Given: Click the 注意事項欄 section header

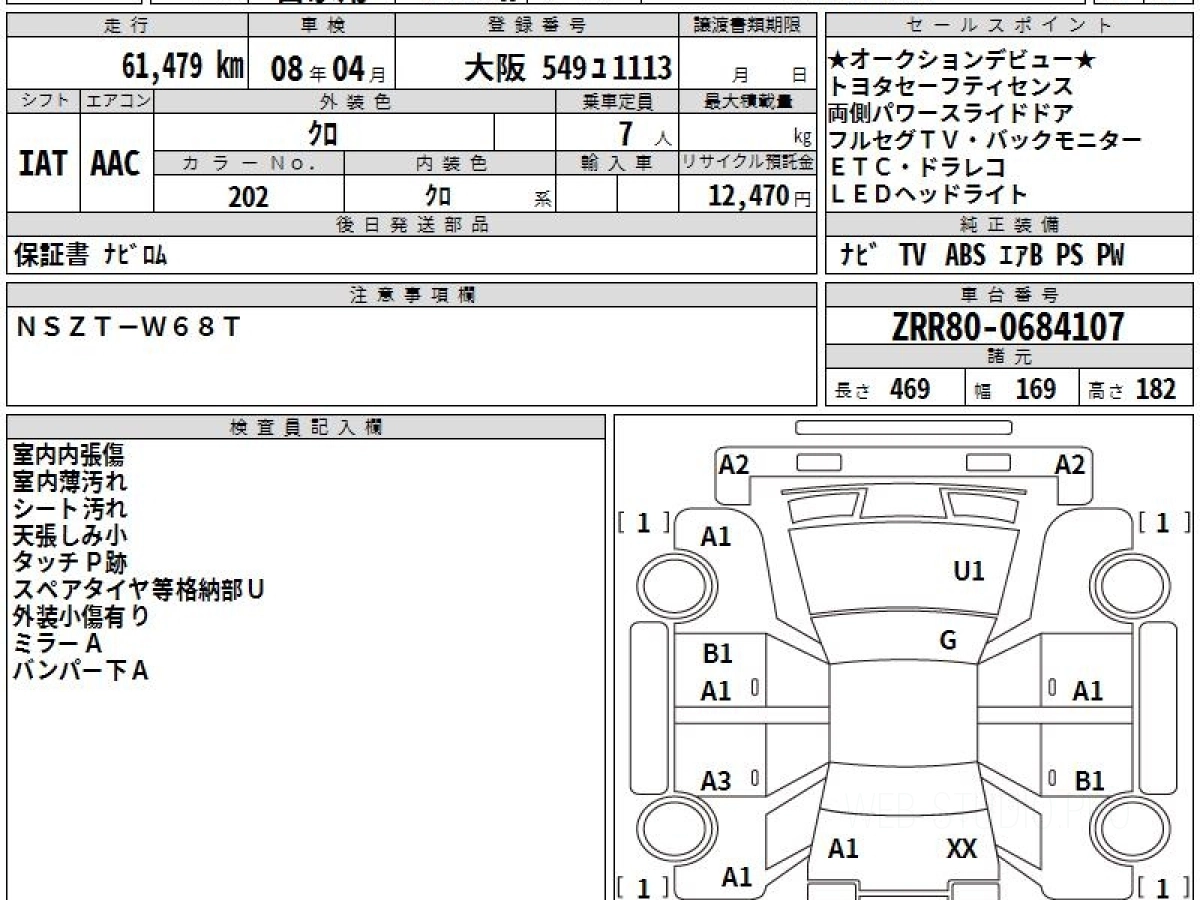Looking at the screenshot, I should [411, 295].
